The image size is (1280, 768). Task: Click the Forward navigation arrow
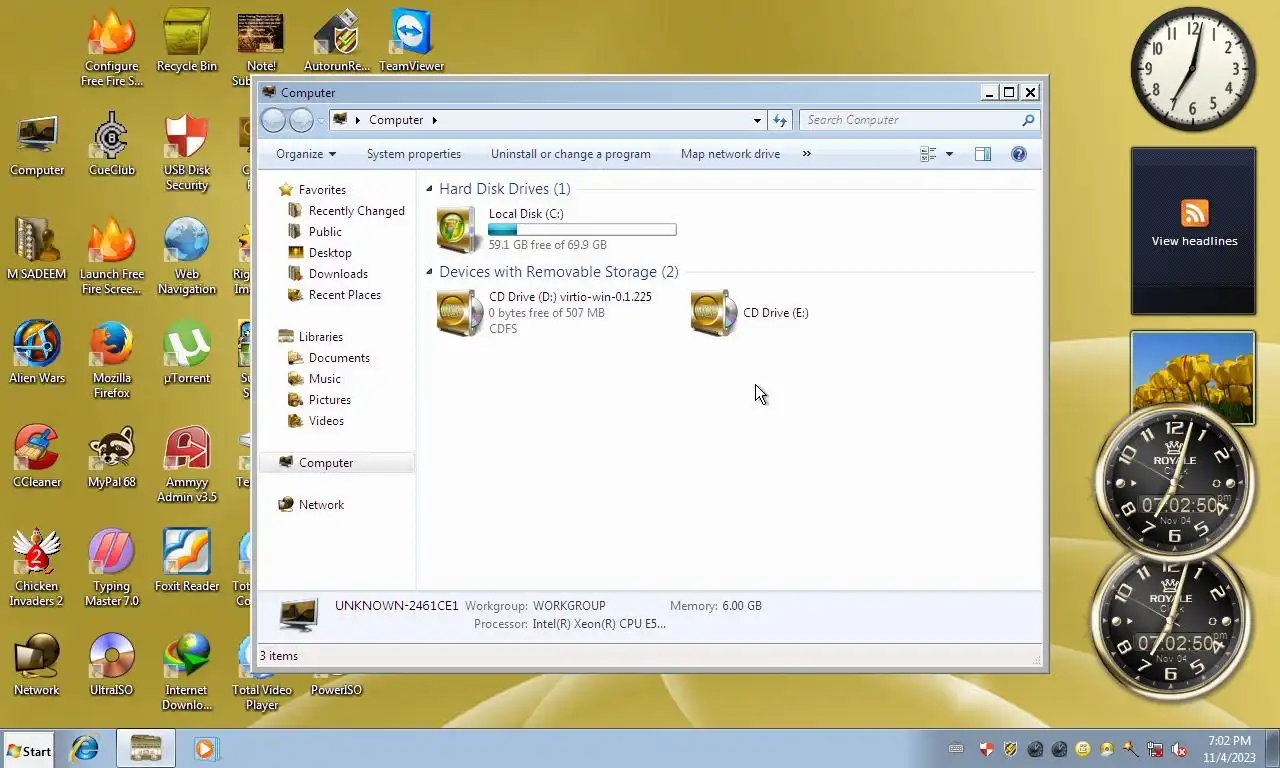(301, 120)
